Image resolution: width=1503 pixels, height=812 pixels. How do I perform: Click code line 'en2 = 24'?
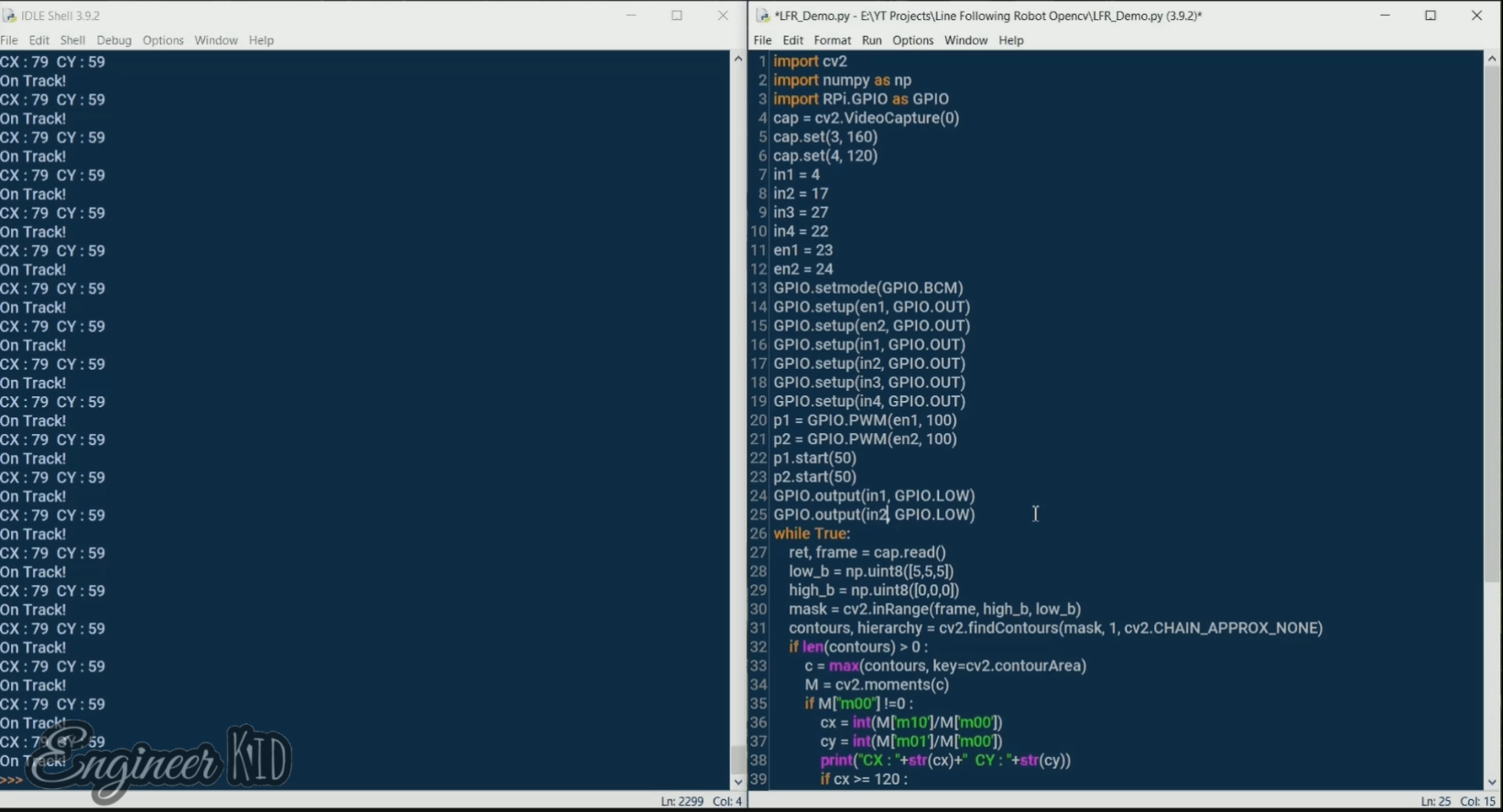803,269
